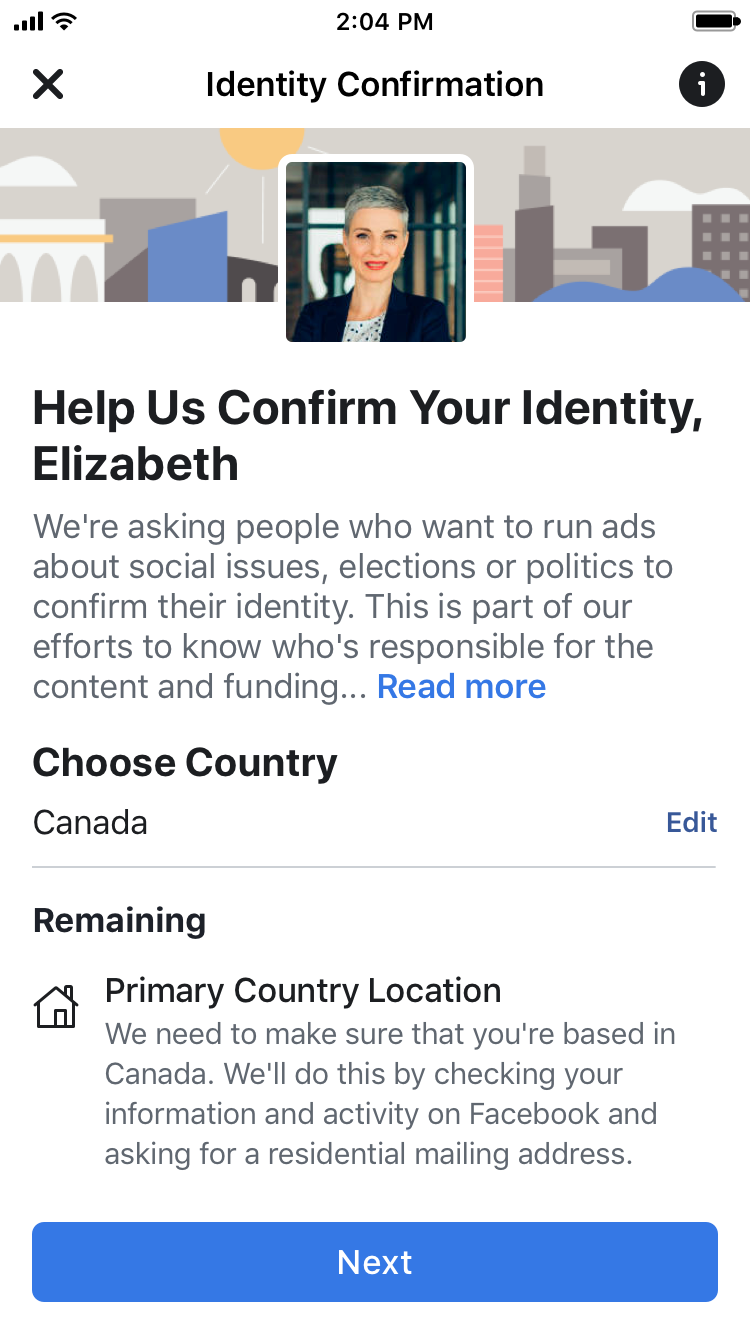Image resolution: width=750 pixels, height=1334 pixels.
Task: Expand the truncated text with Read more
Action: tap(461, 686)
